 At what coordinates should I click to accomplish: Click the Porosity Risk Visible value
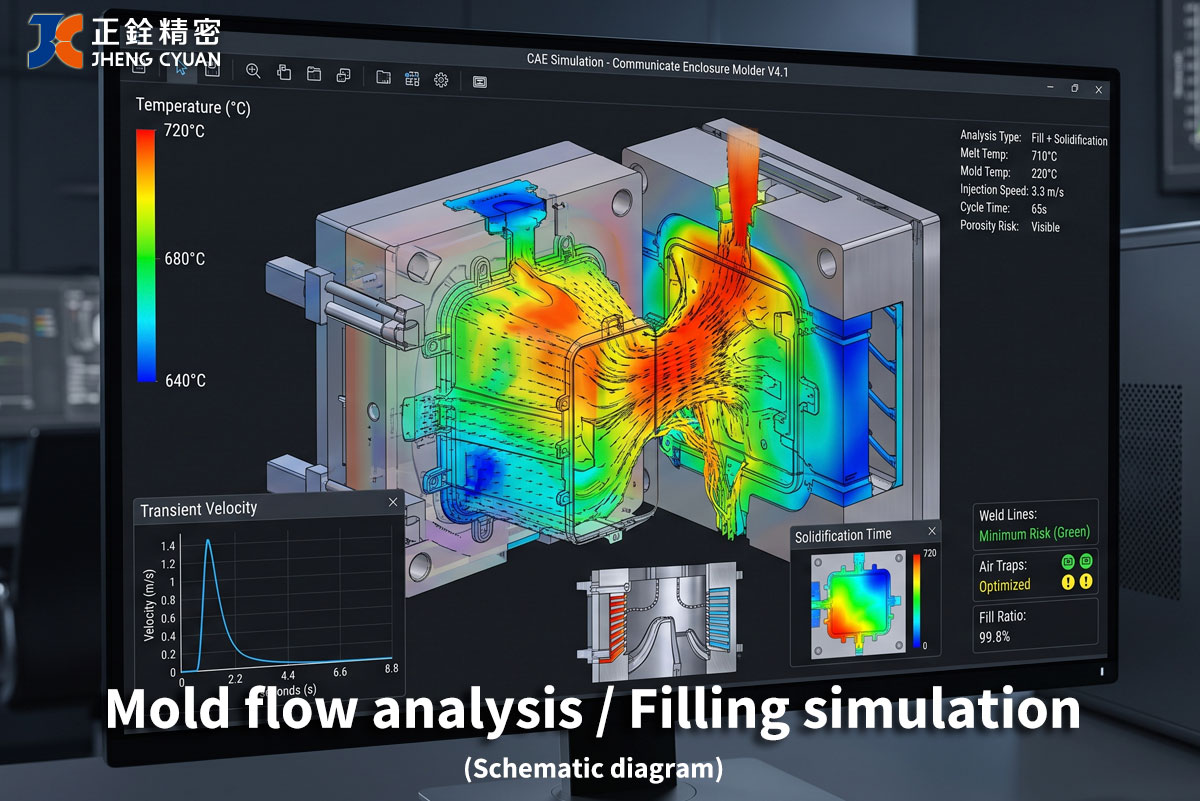1045,227
